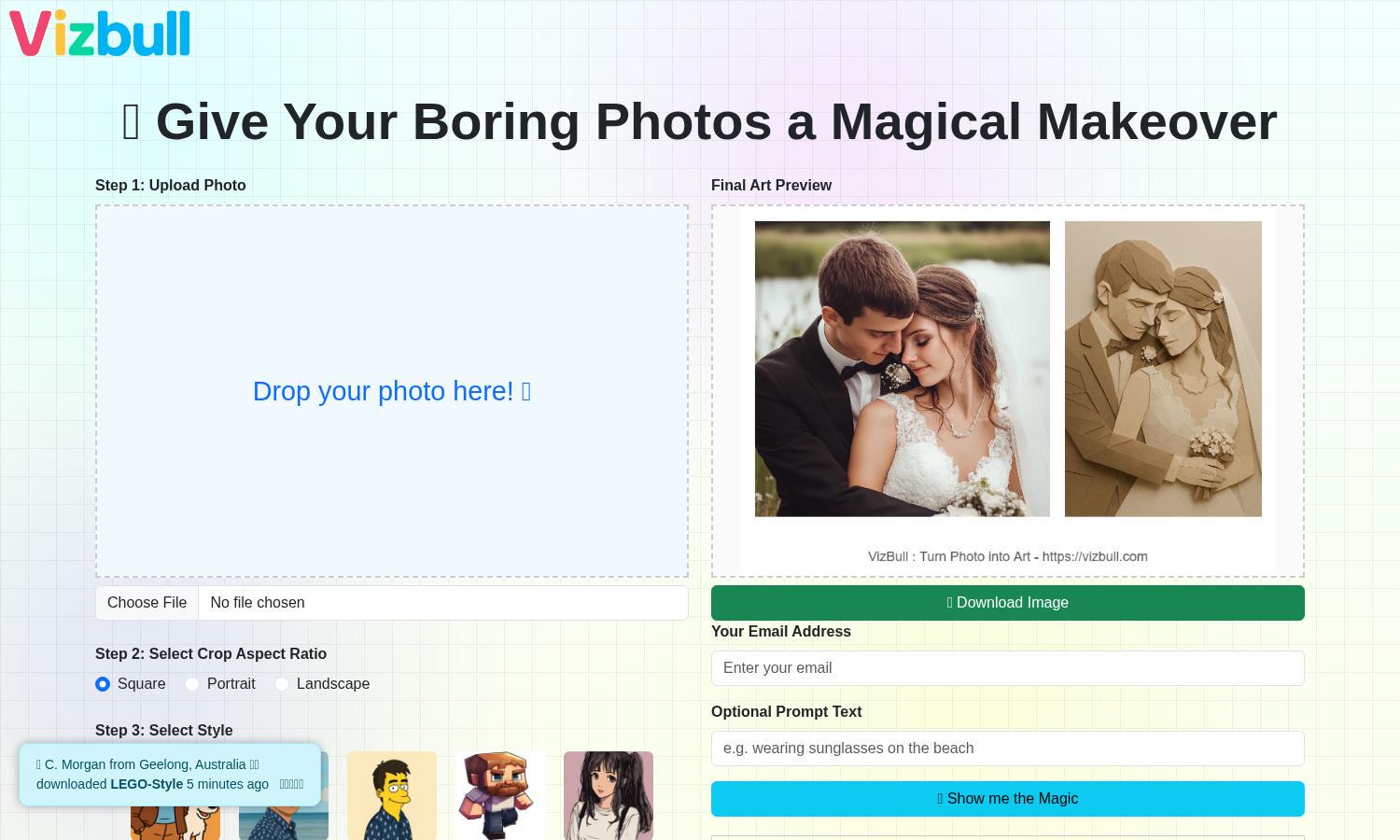Screen dimensions: 1400x840
Task: Click the green Download Image button
Action: pyautogui.click(x=1008, y=603)
